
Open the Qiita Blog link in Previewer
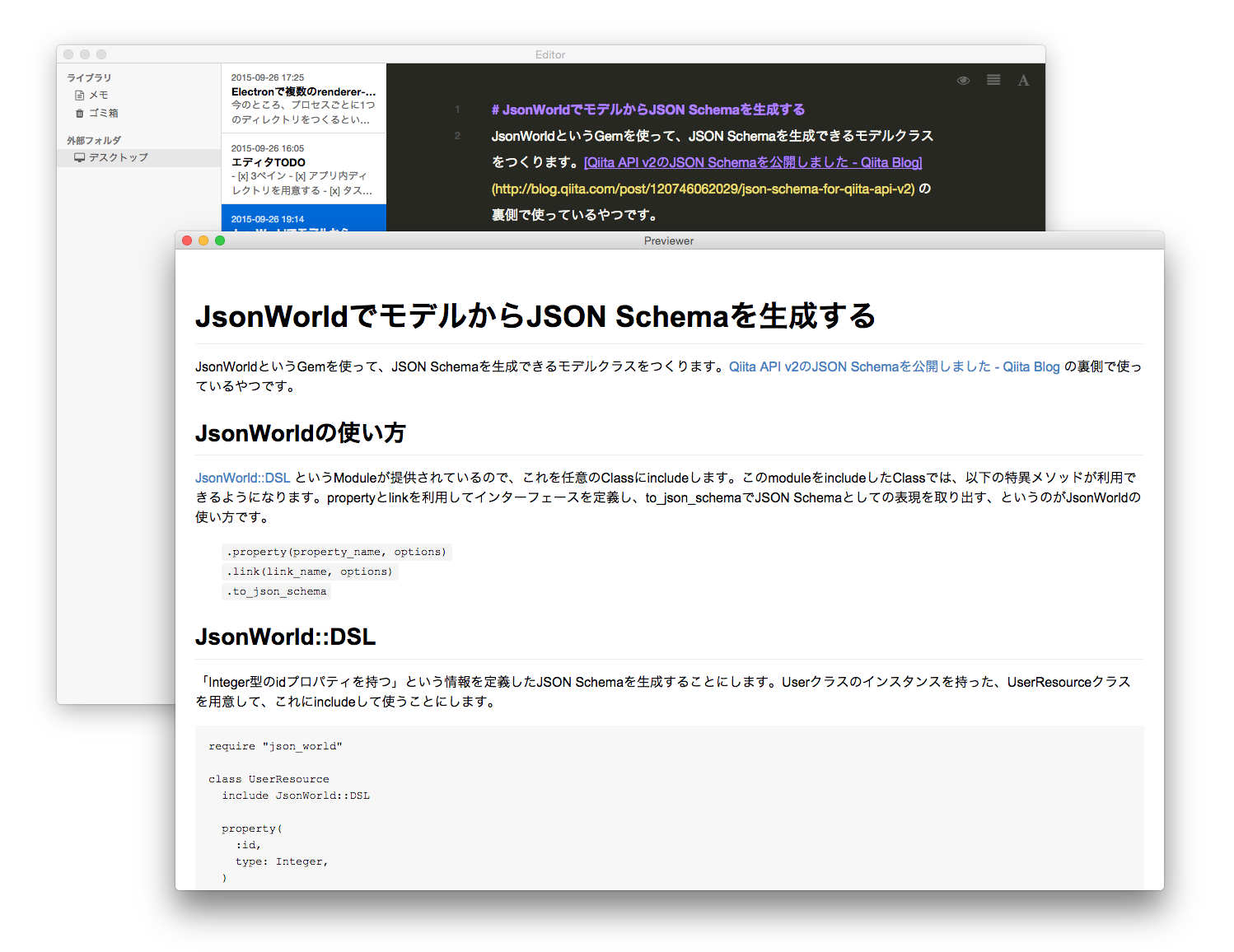coord(895,366)
